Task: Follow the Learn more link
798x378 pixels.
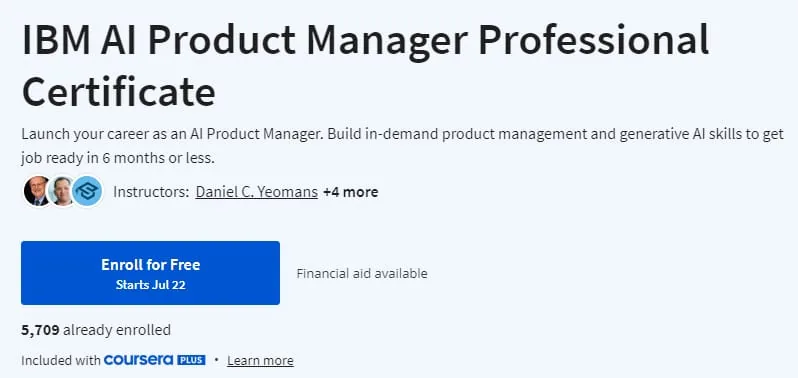Action: click(260, 361)
